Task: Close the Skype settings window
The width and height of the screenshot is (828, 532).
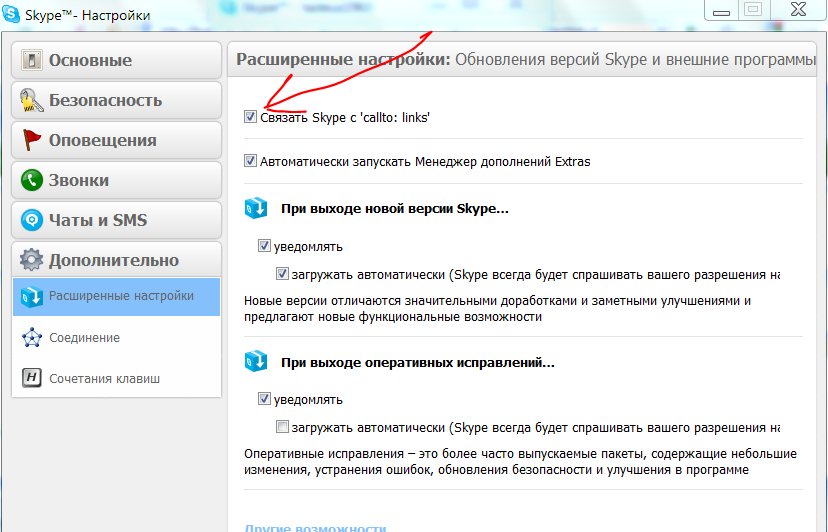Action: (798, 10)
